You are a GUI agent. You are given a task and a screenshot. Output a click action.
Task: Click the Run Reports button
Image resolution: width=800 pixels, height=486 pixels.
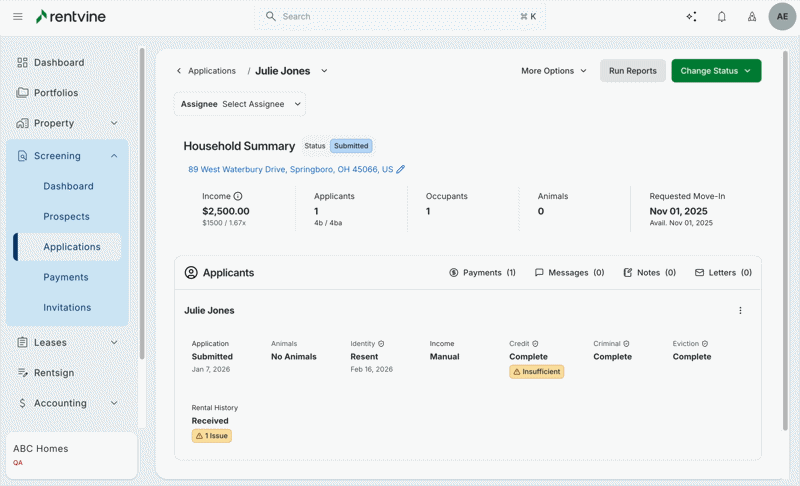[632, 71]
